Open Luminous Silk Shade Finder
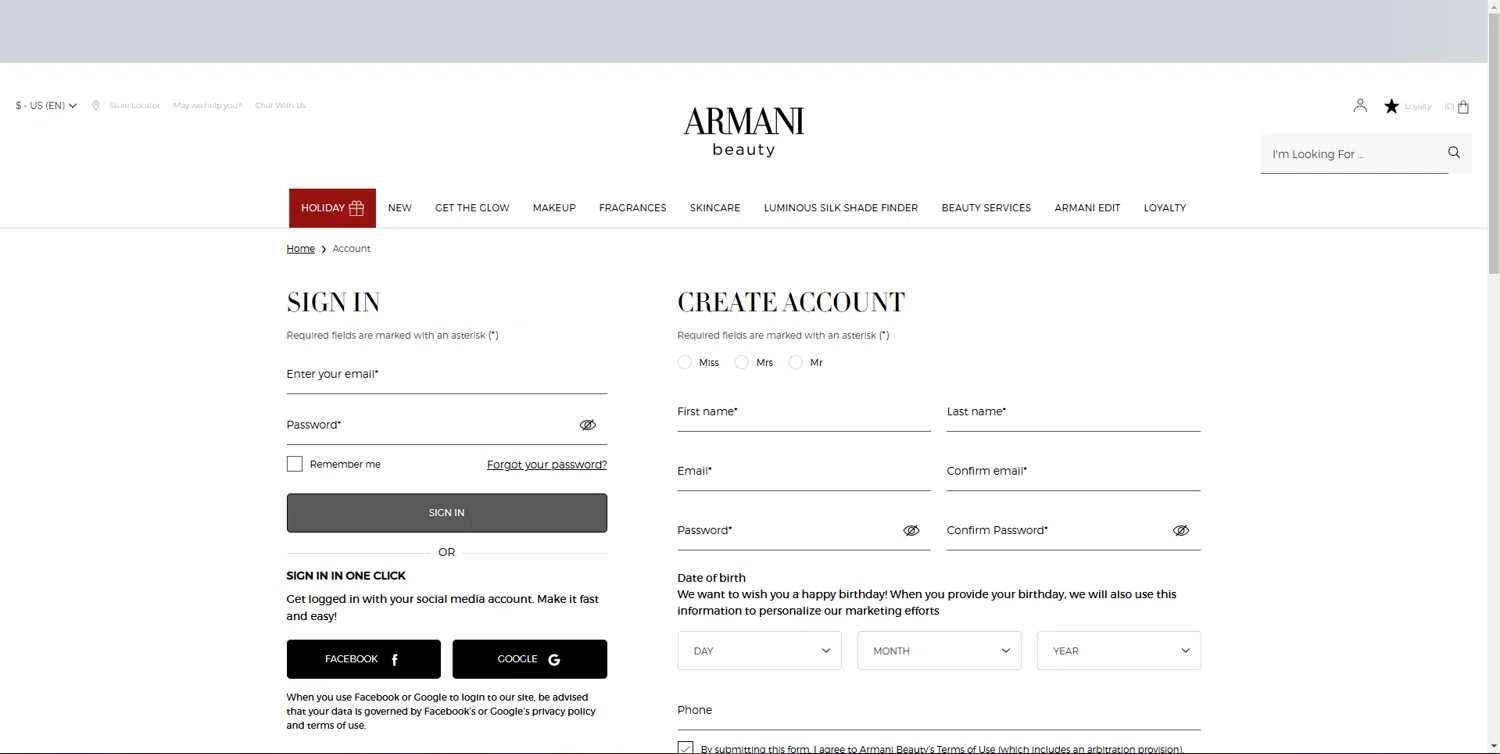 point(841,208)
